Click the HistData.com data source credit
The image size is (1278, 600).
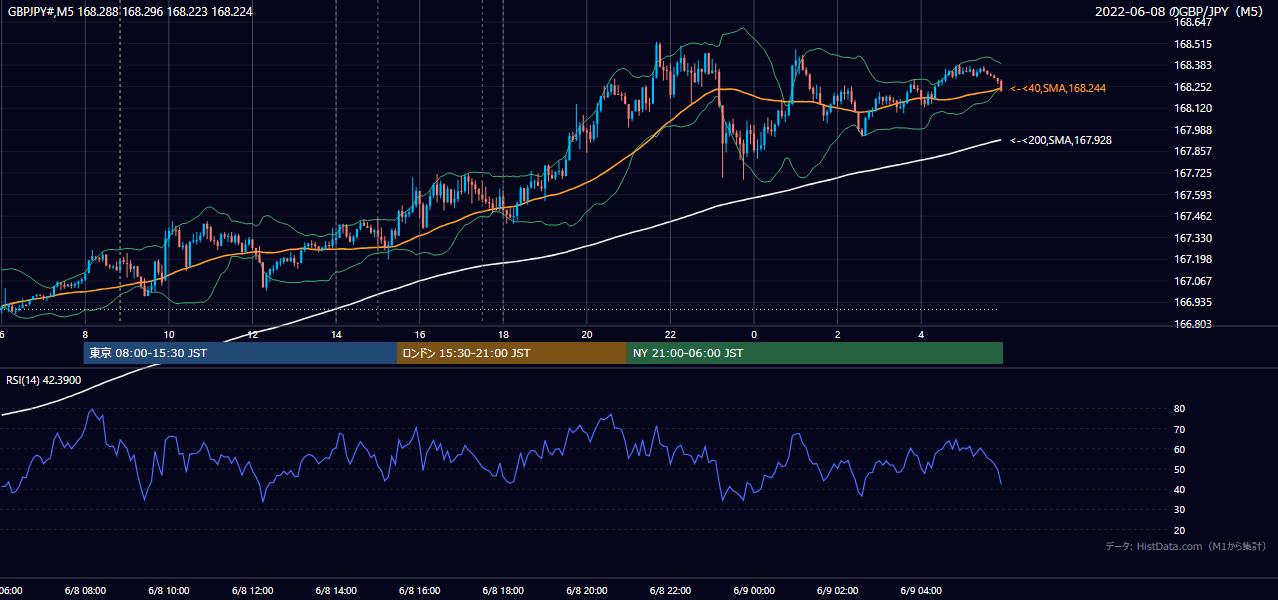pos(1186,546)
